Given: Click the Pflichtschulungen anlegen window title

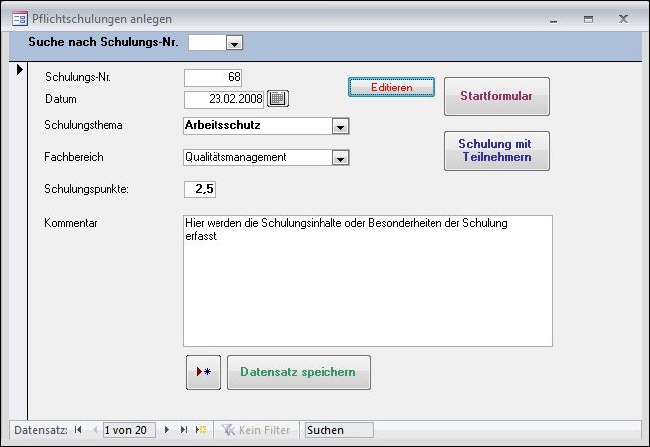Looking at the screenshot, I should tap(102, 19).
